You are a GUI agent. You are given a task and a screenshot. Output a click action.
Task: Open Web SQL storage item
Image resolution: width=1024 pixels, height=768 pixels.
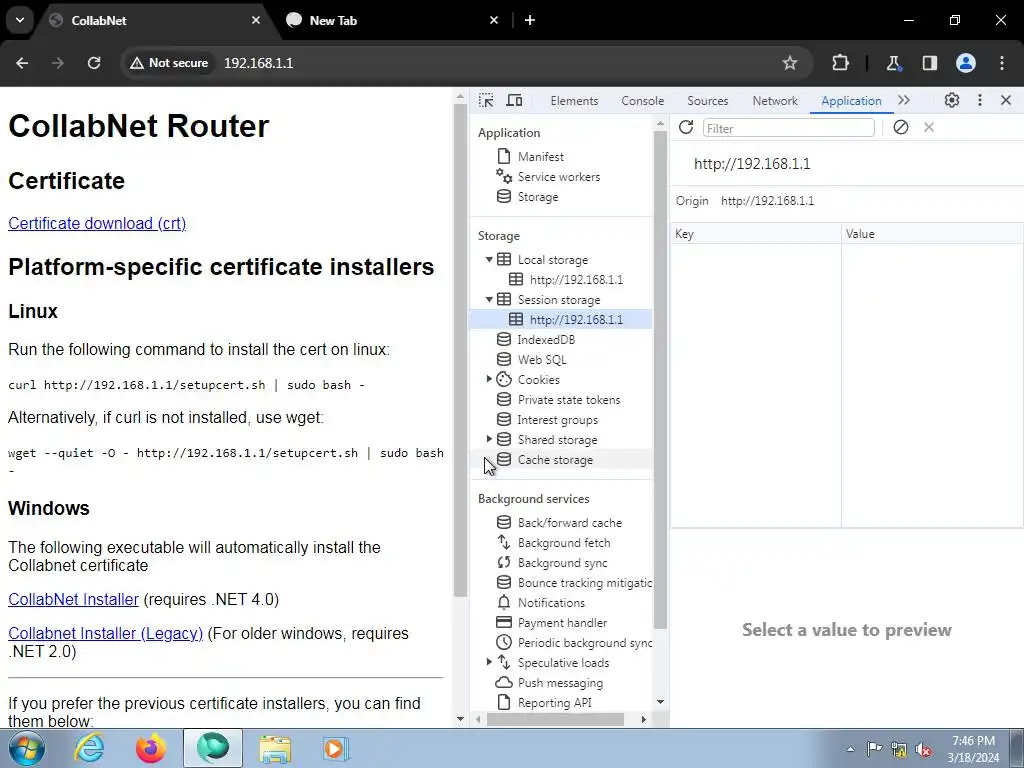click(x=541, y=360)
